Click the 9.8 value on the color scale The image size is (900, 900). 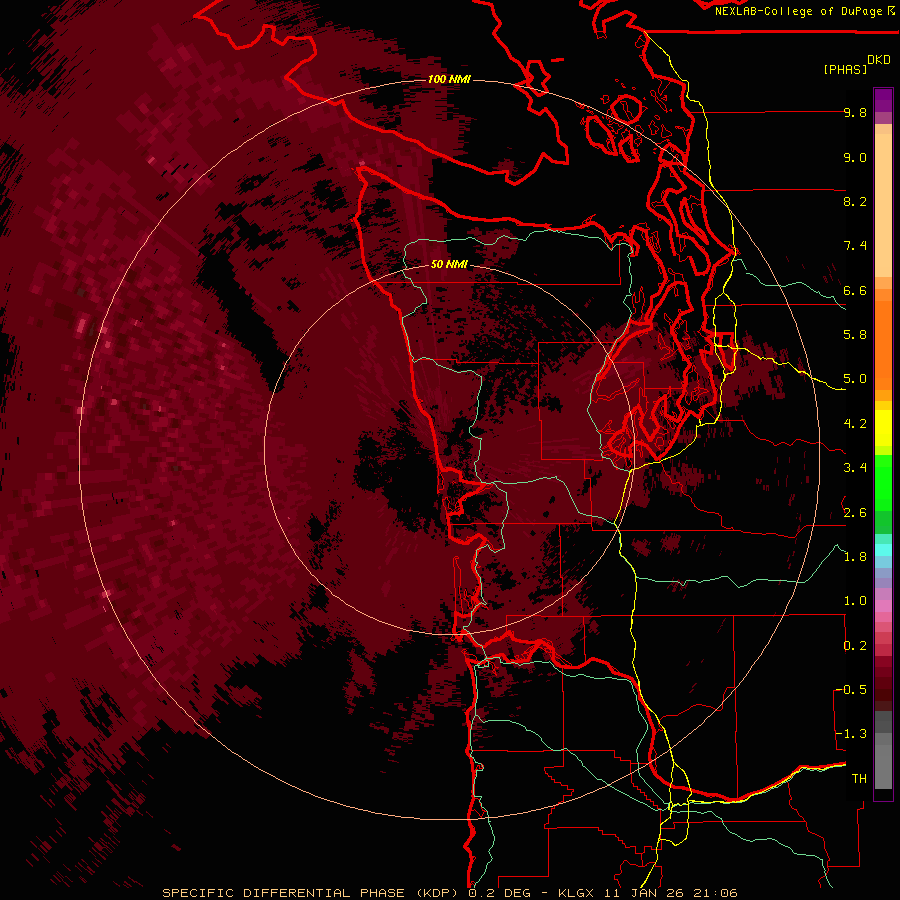pyautogui.click(x=855, y=112)
